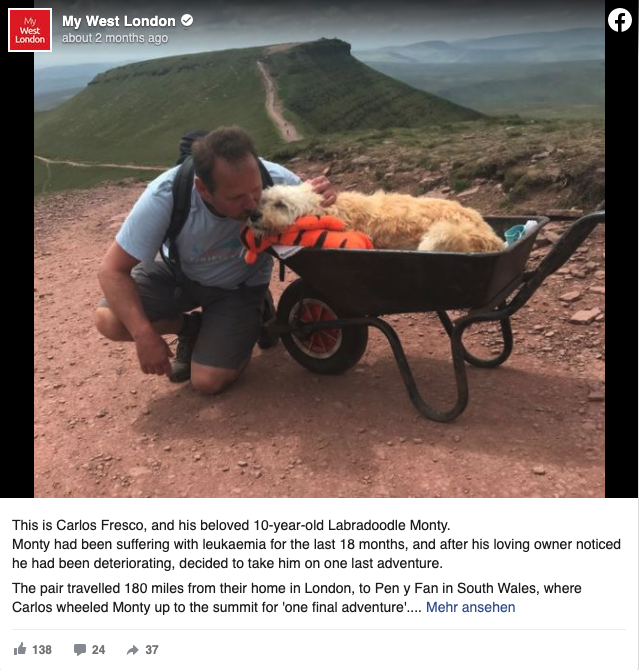Click the wheelbarrow wheel in the photo
The image size is (639, 670).
point(323,327)
